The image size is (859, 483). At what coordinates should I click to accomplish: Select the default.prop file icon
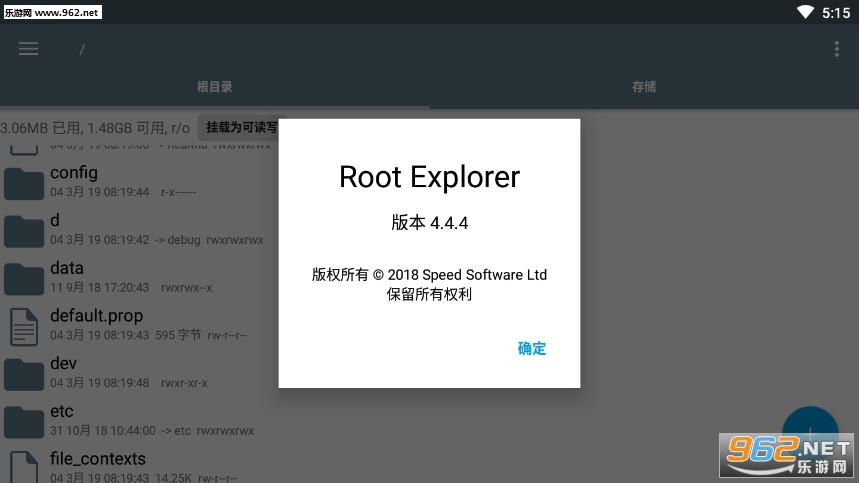pos(24,327)
